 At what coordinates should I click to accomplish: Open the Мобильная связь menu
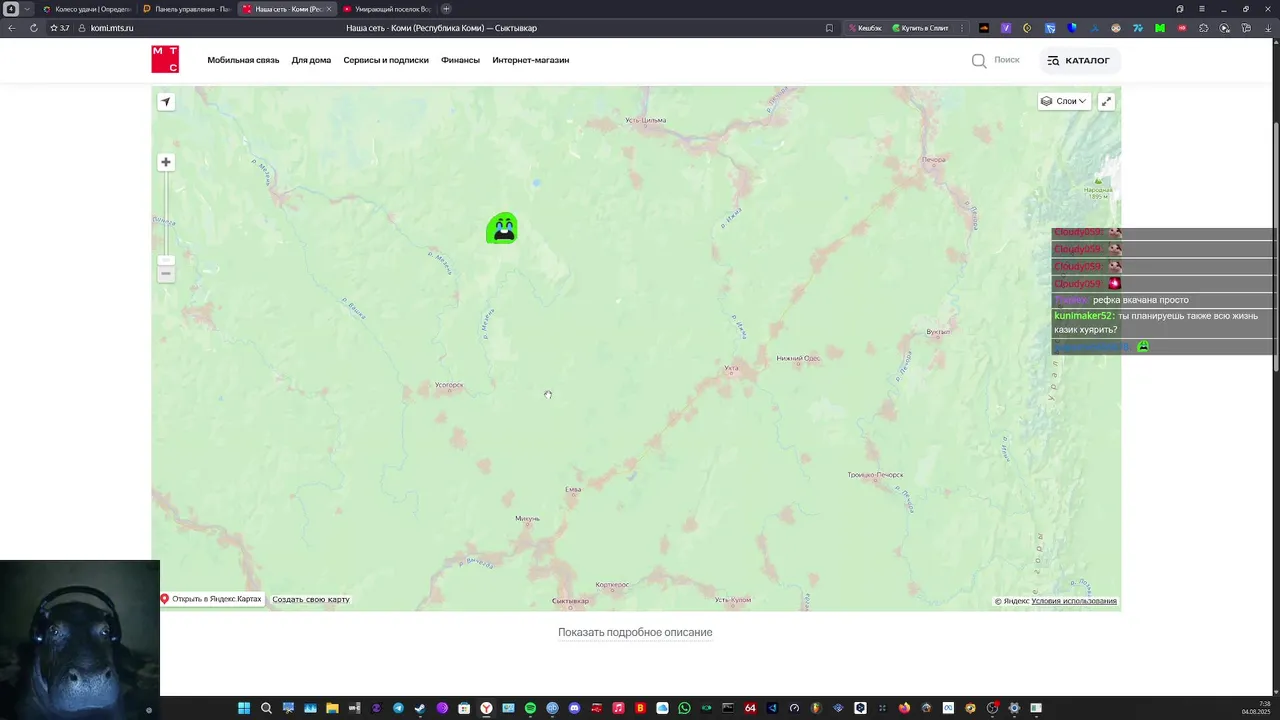[243, 60]
